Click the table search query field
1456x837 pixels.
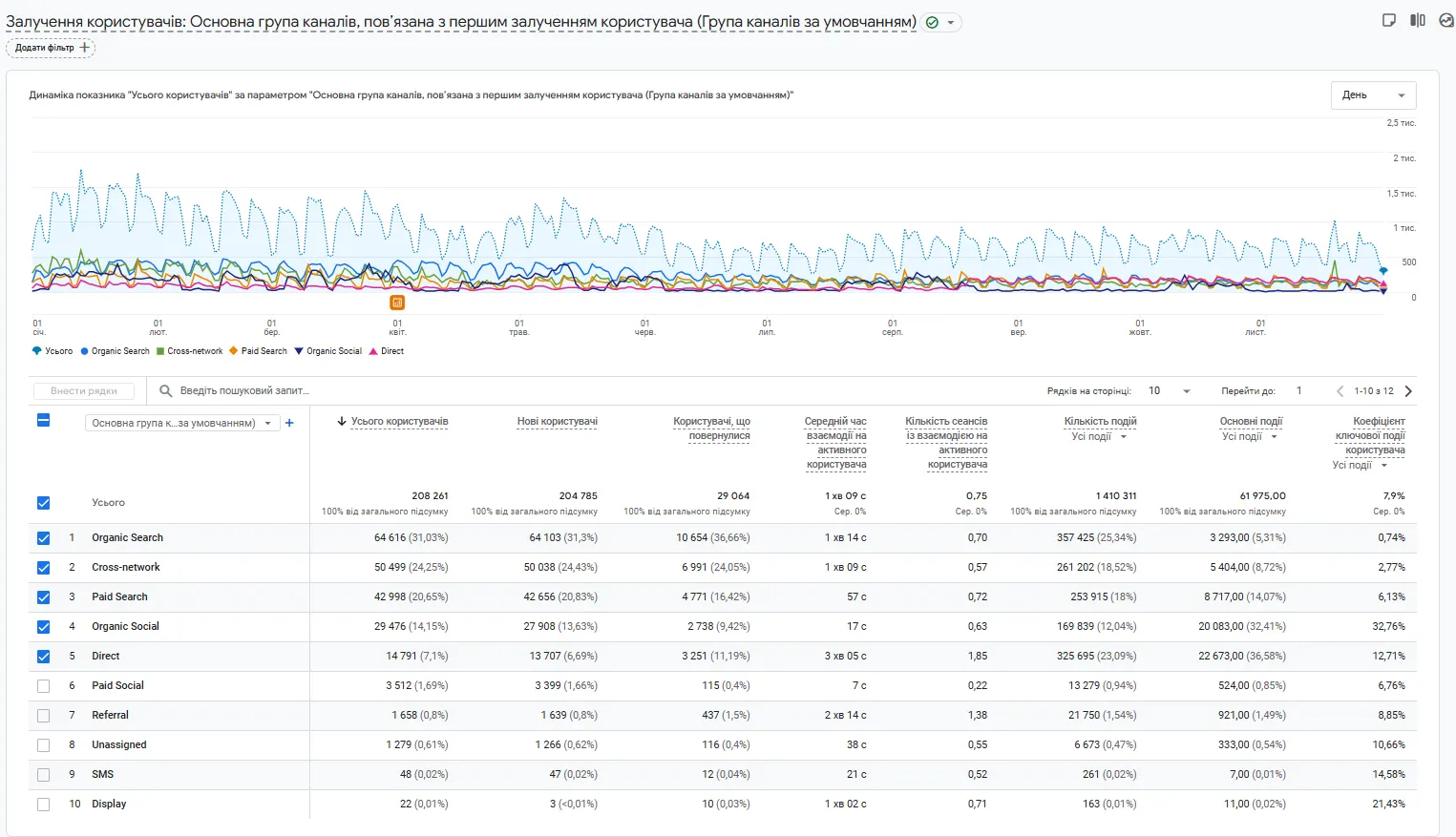click(244, 390)
